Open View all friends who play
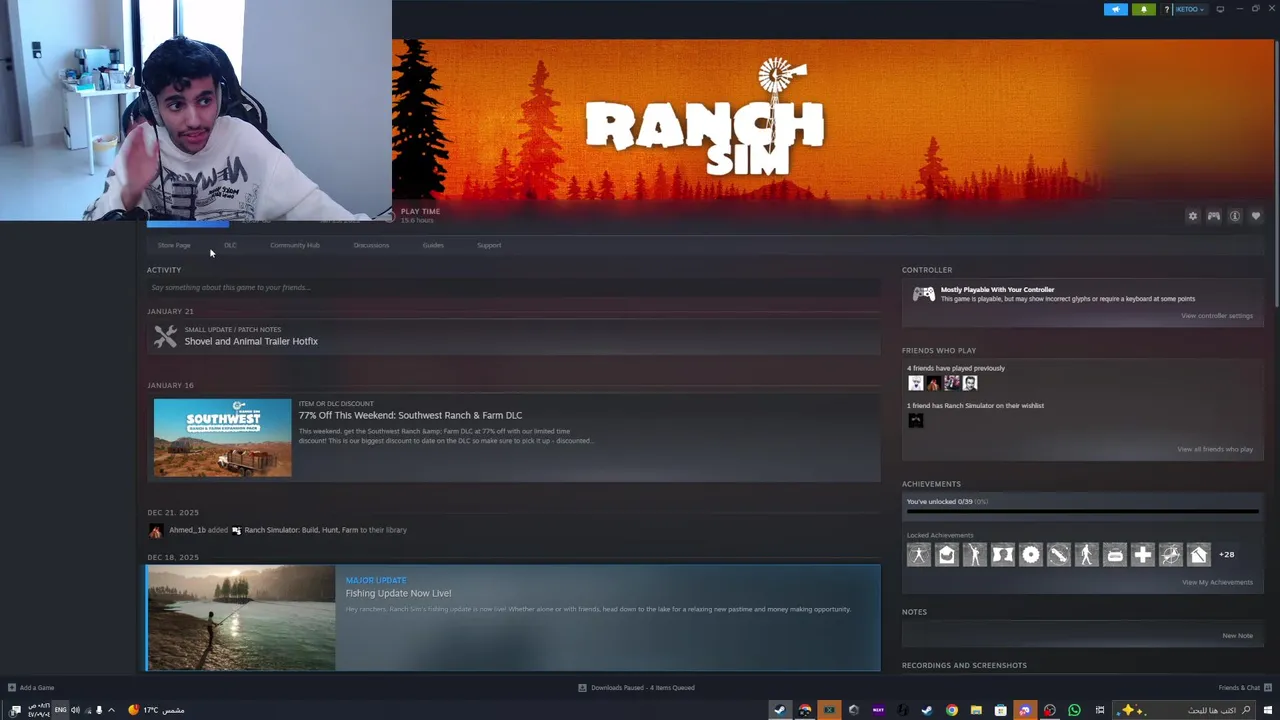Viewport: 1280px width, 720px height. (x=1215, y=449)
